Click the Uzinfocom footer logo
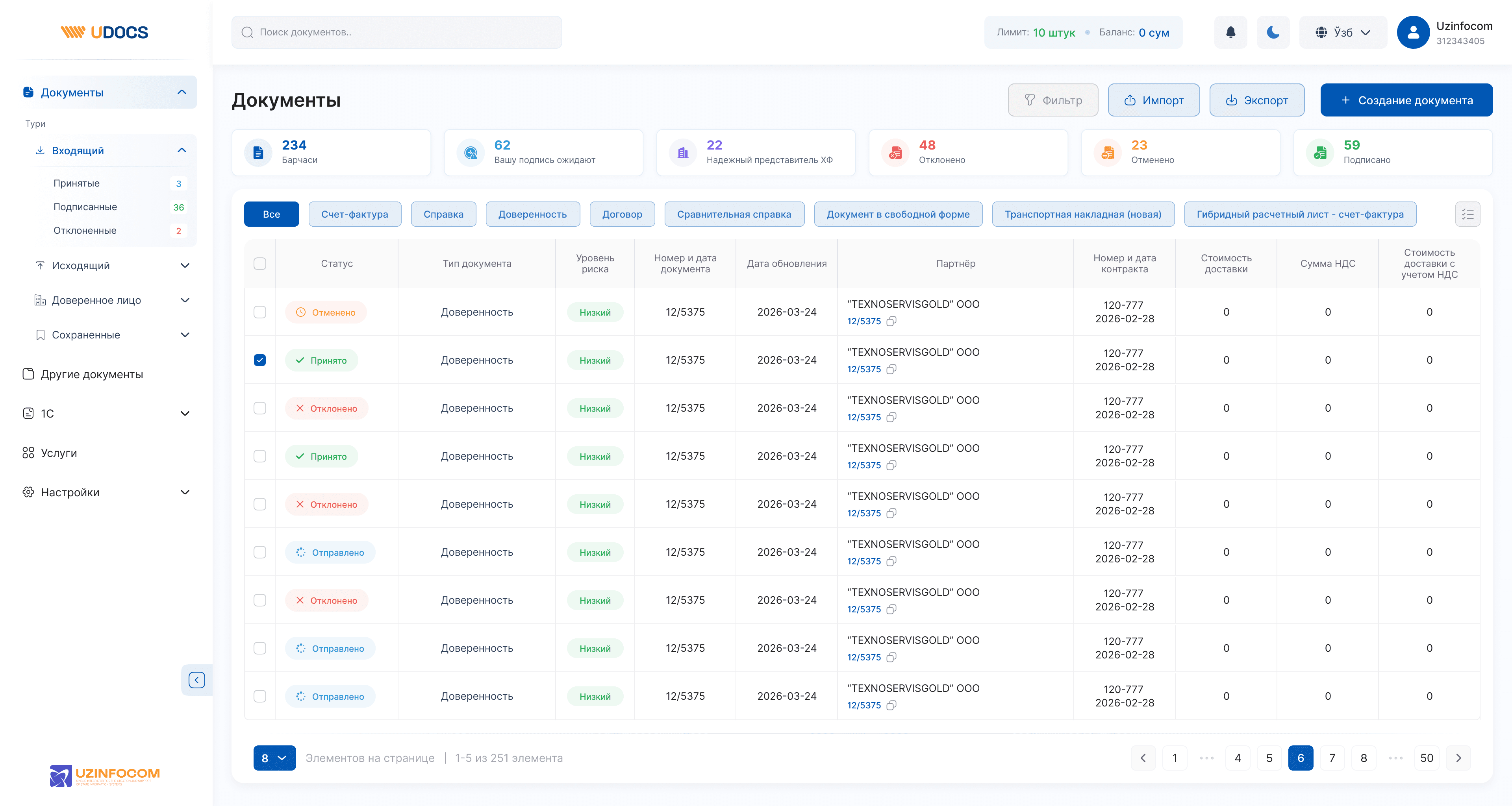Viewport: 1512px width, 806px height. [x=104, y=775]
